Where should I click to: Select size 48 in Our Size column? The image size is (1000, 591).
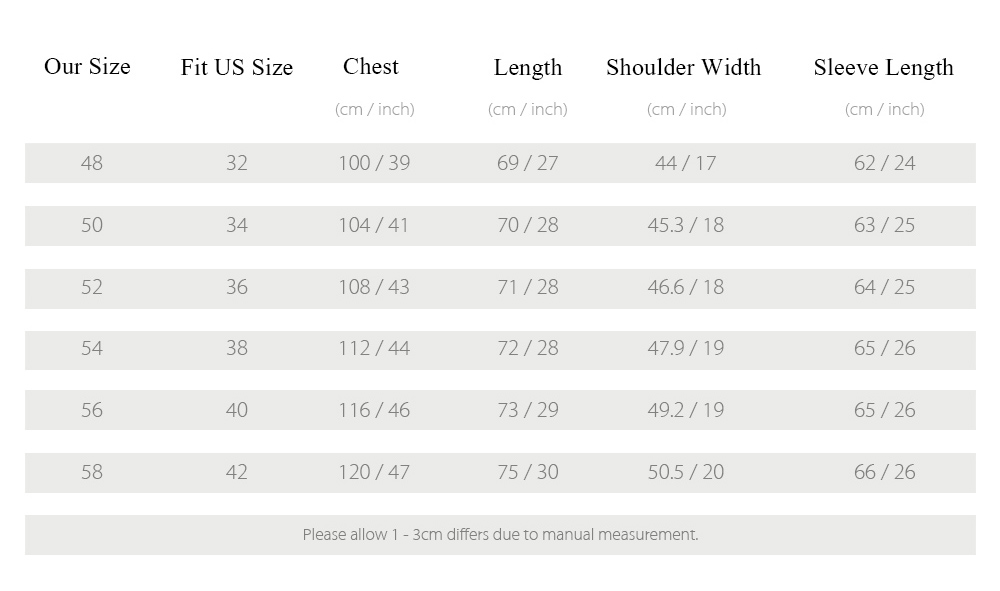pyautogui.click(x=92, y=163)
